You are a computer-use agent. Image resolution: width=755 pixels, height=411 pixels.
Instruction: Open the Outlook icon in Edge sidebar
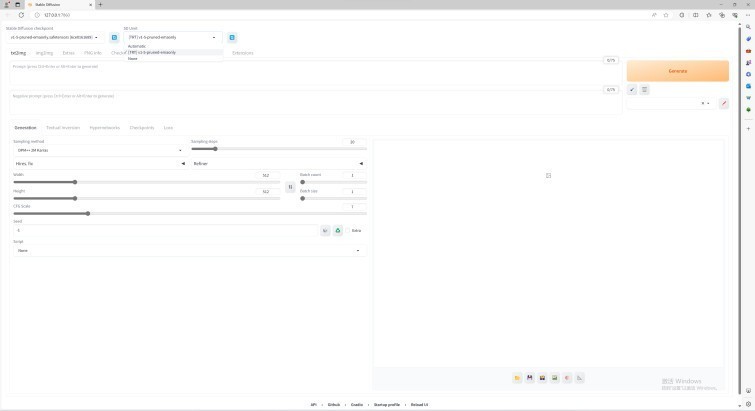pos(748,86)
